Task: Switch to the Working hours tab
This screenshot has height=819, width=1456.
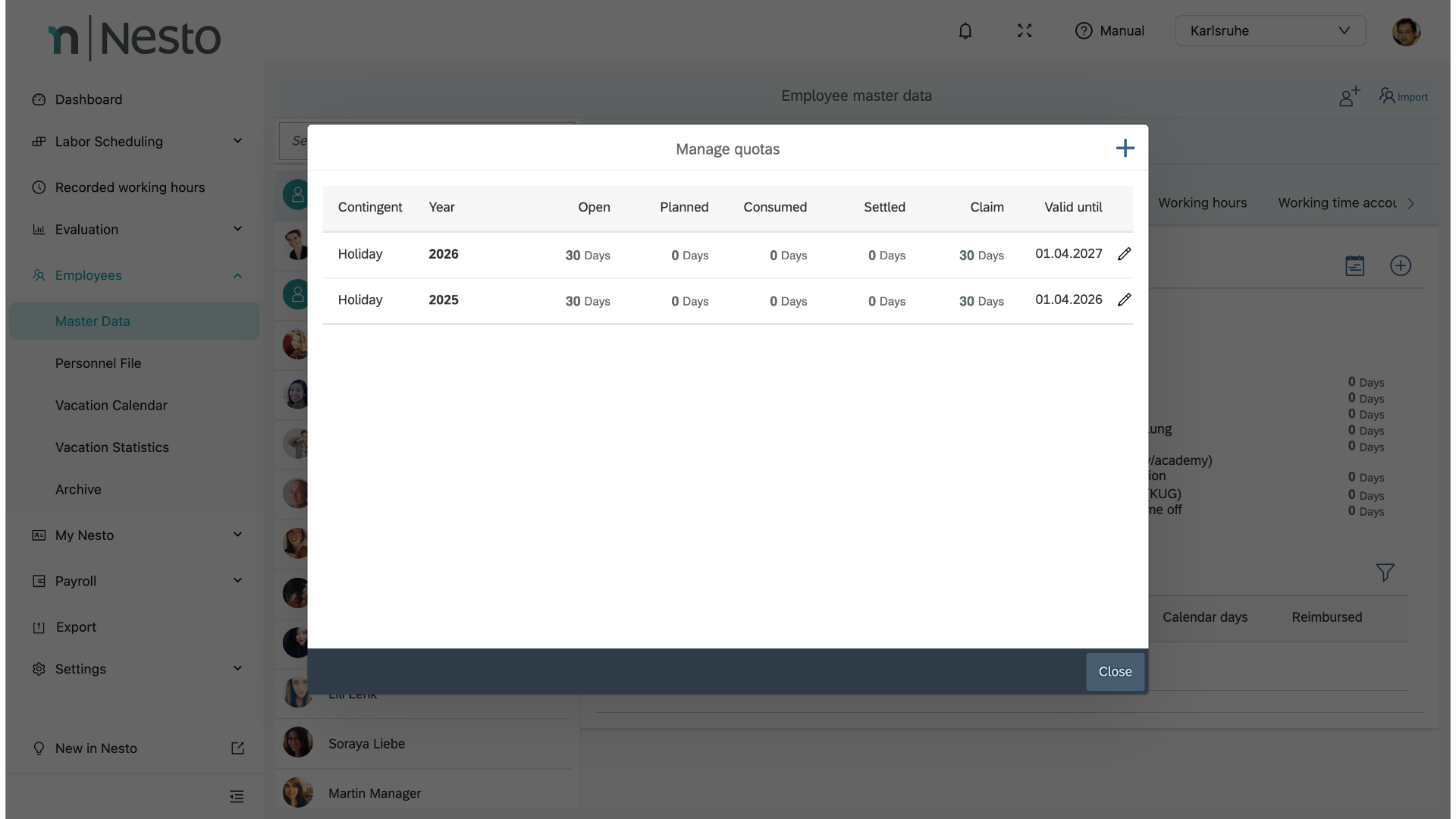Action: click(1202, 203)
